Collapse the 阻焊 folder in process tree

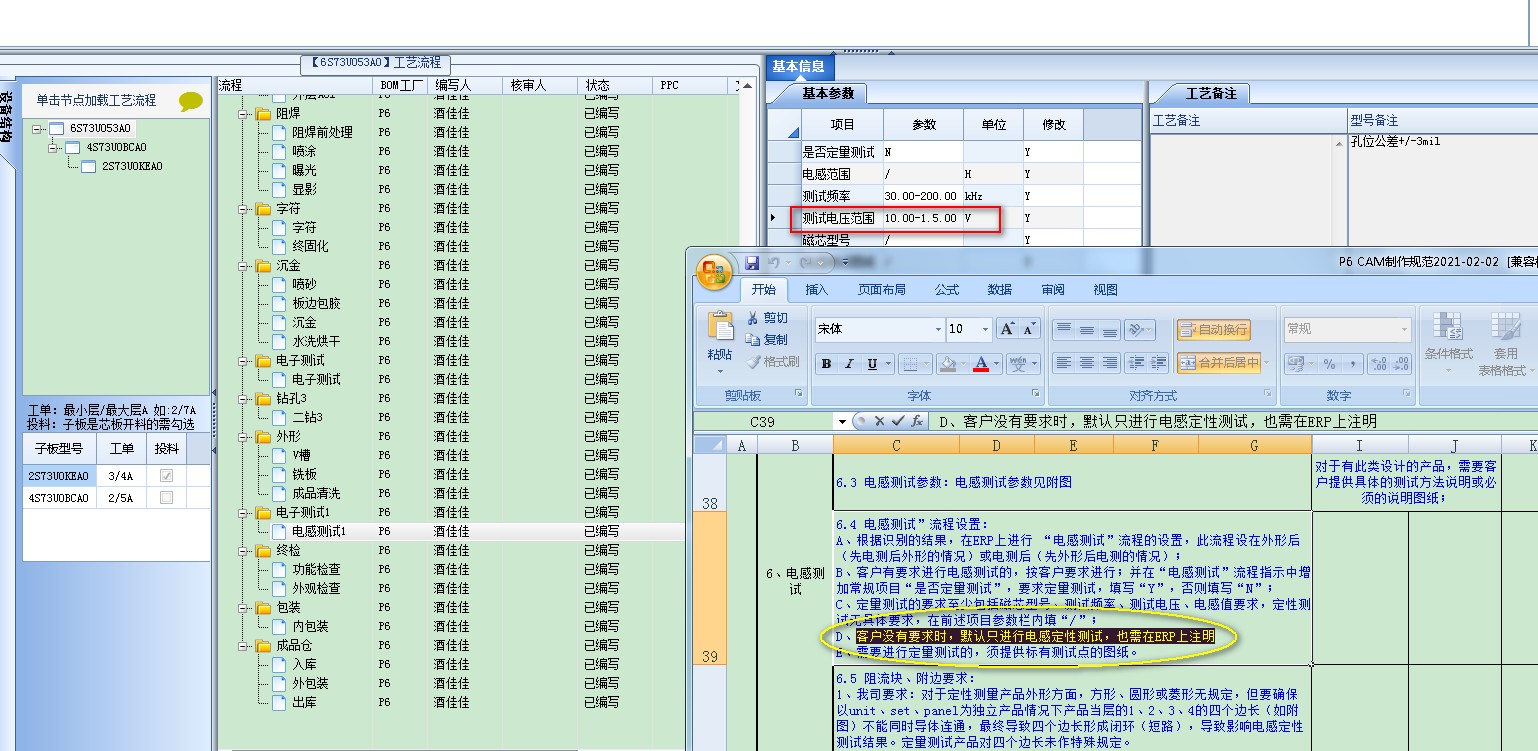[243, 114]
